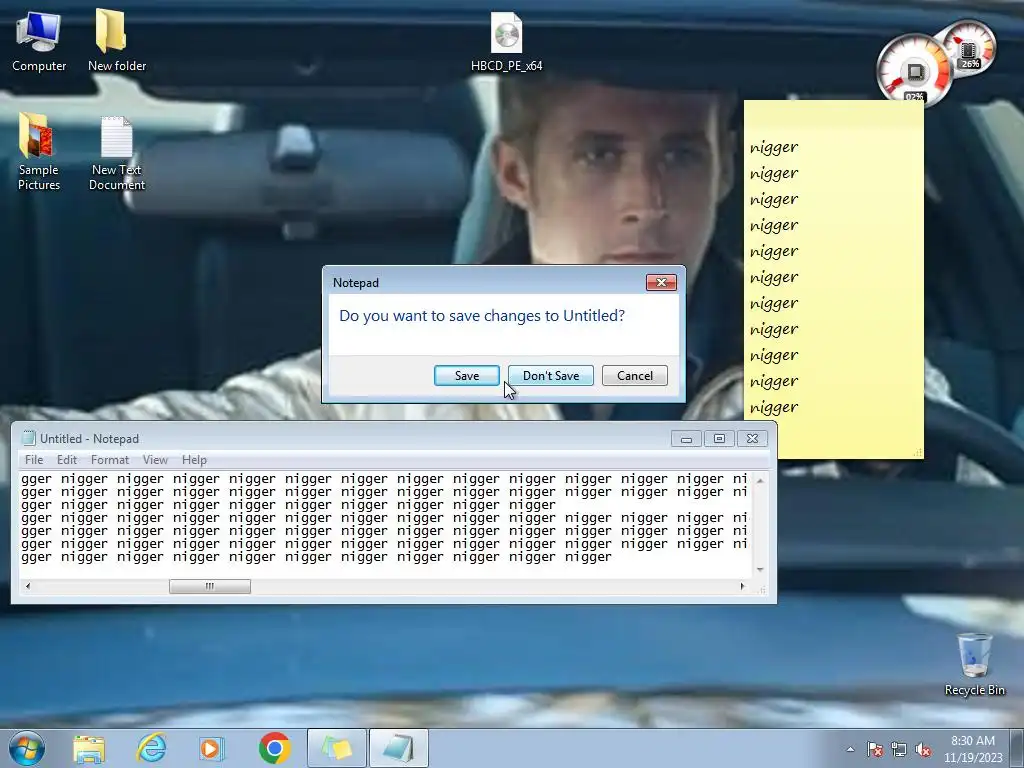The width and height of the screenshot is (1024, 768).
Task: Open the Help menu in Notepad
Action: (x=194, y=460)
